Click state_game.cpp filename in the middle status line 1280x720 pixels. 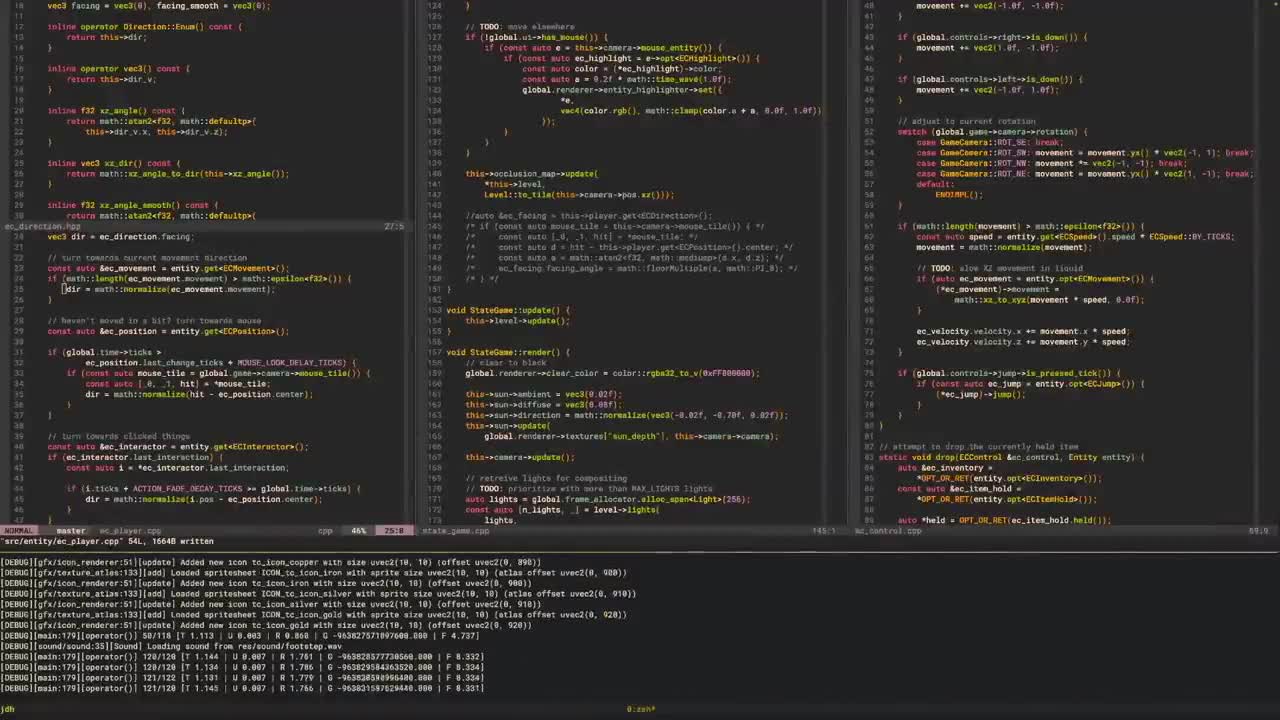click(x=456, y=531)
